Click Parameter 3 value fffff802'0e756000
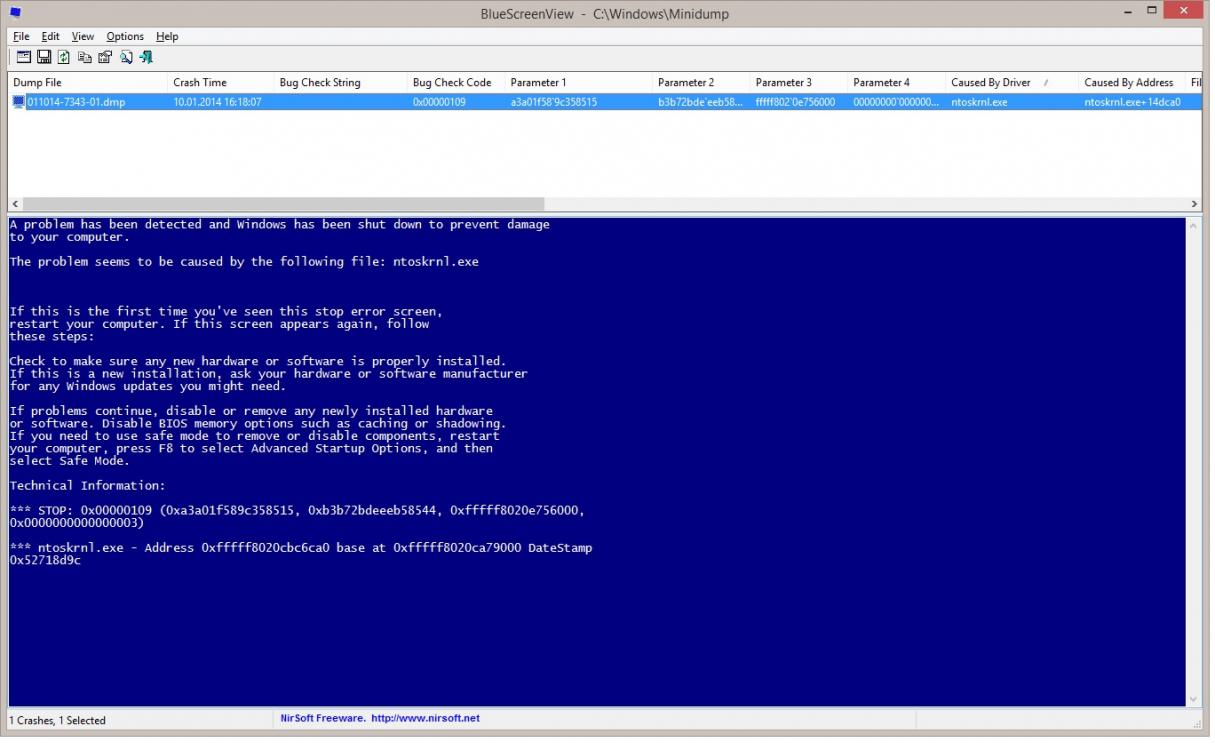This screenshot has width=1215, height=750. coord(795,102)
